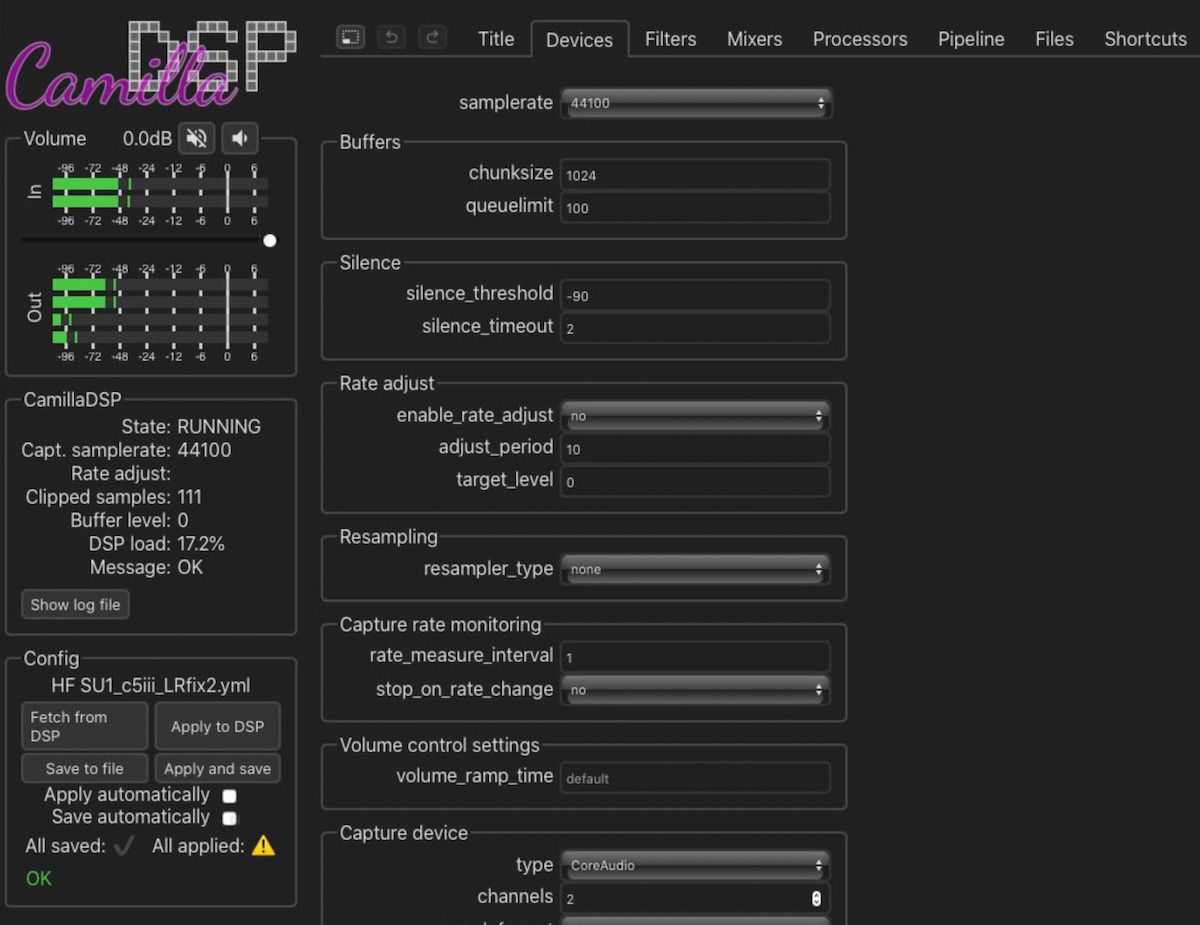Viewport: 1200px width, 925px height.
Task: Click the chunksize input field
Action: pyautogui.click(x=695, y=175)
